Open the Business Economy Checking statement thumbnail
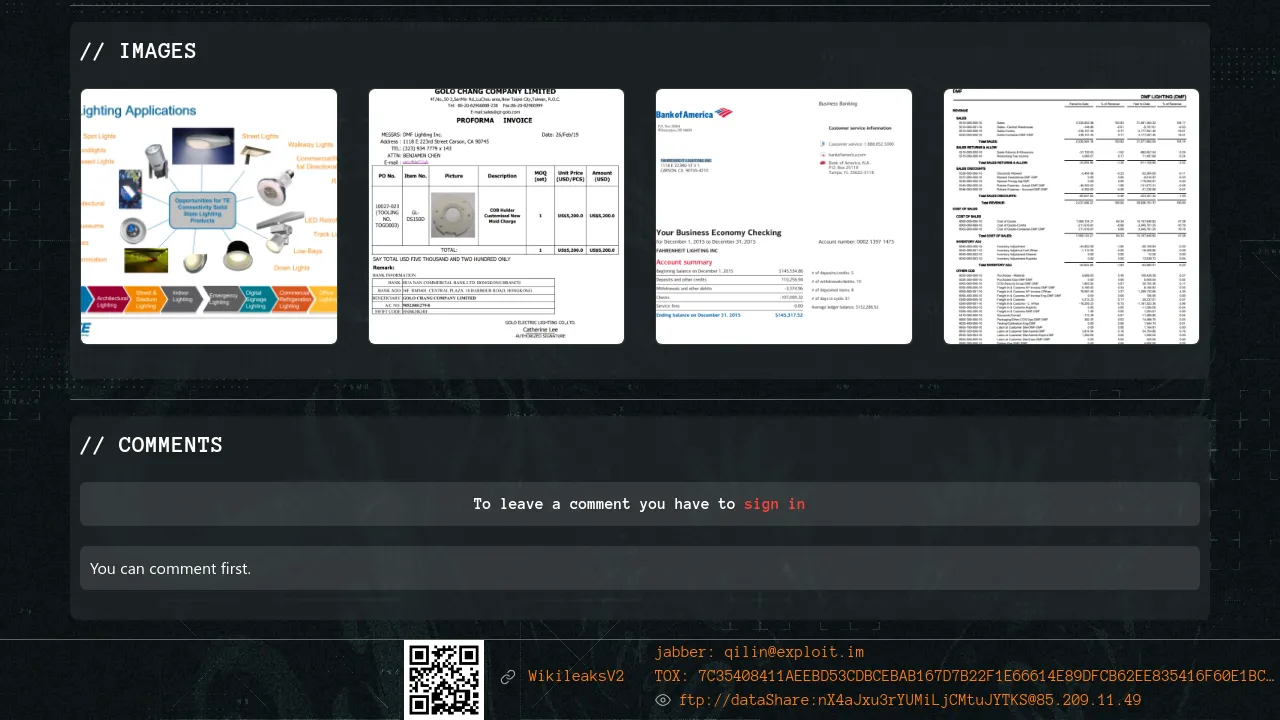The width and height of the screenshot is (1280, 720). pos(783,216)
